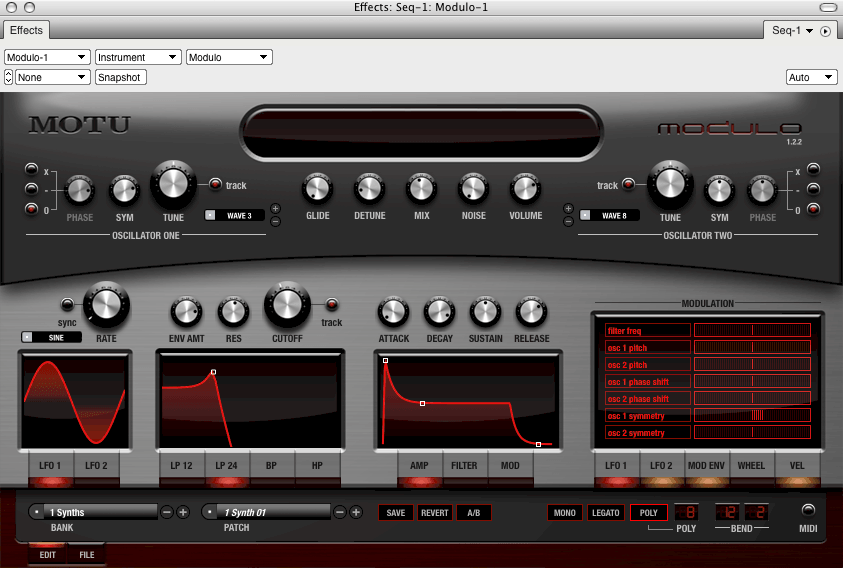Image resolution: width=843 pixels, height=568 pixels.
Task: Click the REVERT button
Action: coord(434,513)
